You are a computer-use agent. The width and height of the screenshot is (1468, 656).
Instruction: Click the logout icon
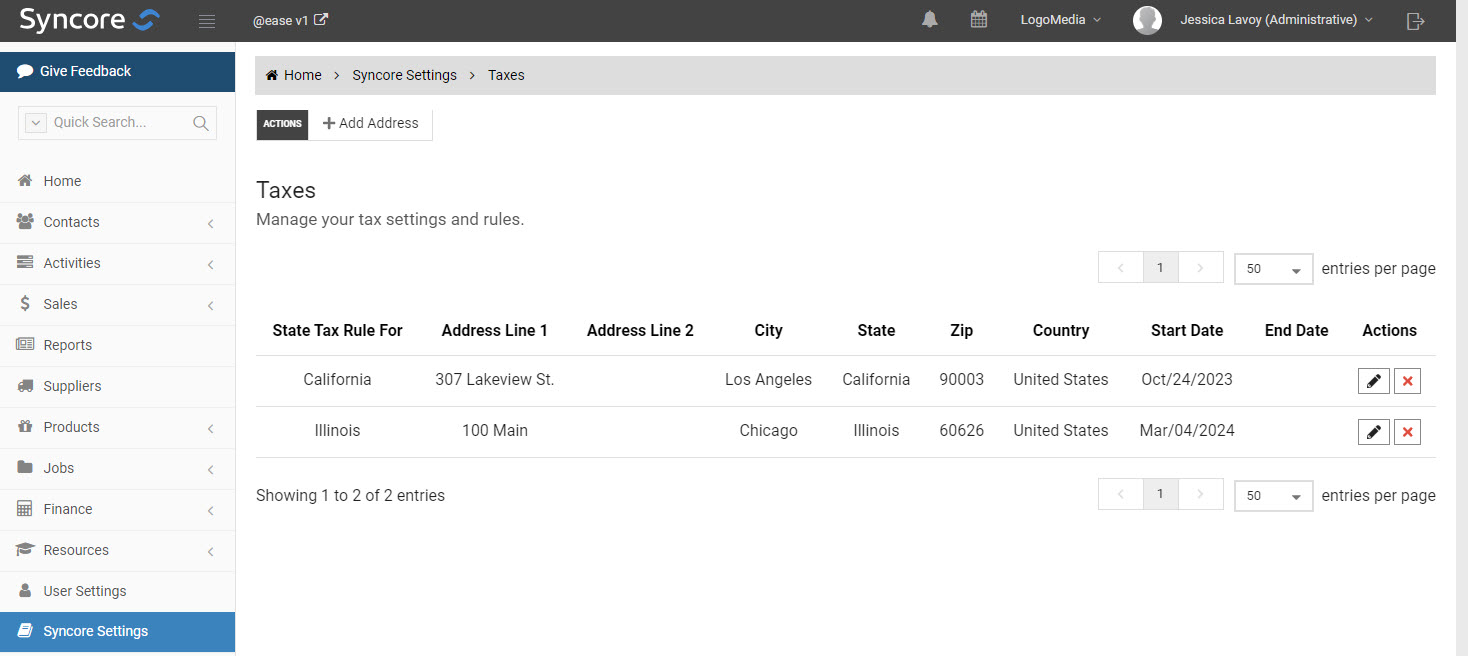(x=1415, y=21)
